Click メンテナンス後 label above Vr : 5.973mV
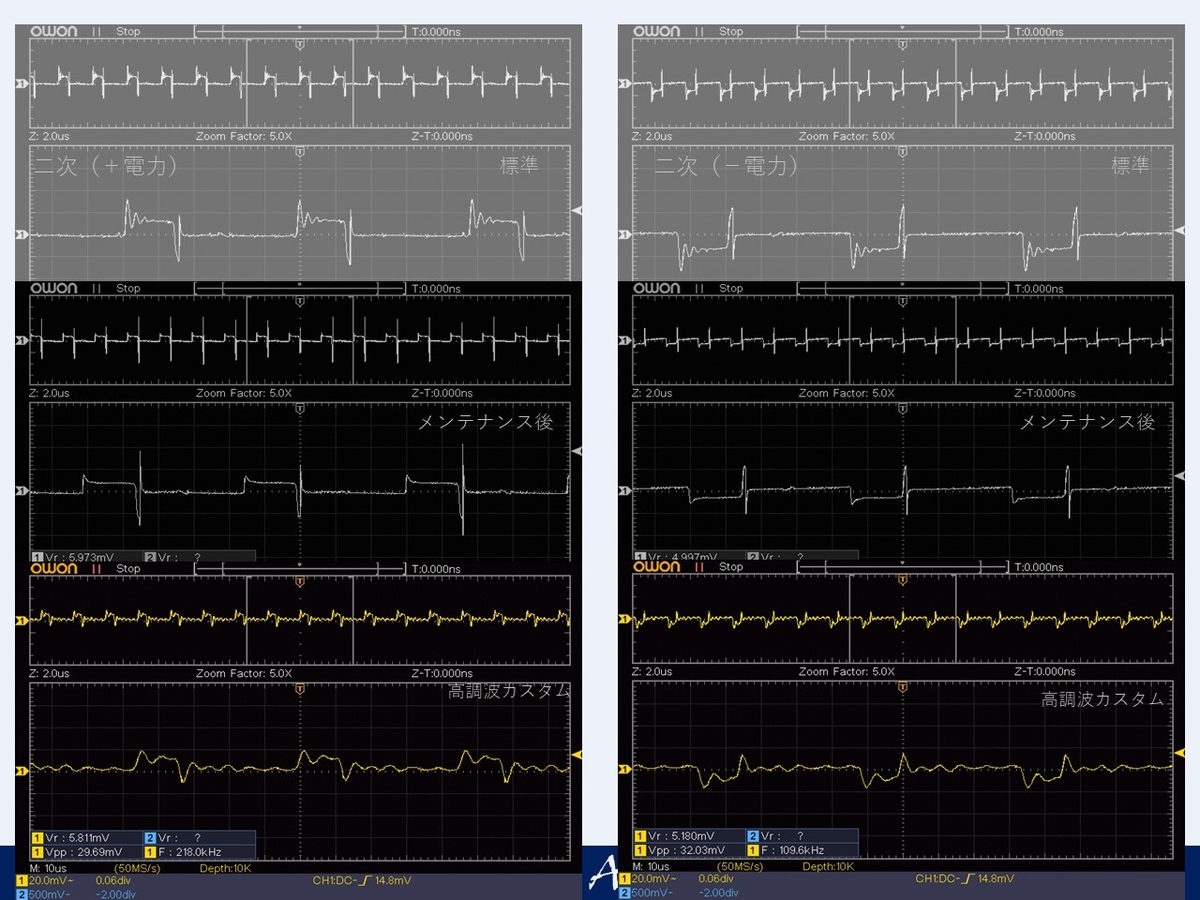Viewport: 1200px width, 900px height. tap(485, 422)
